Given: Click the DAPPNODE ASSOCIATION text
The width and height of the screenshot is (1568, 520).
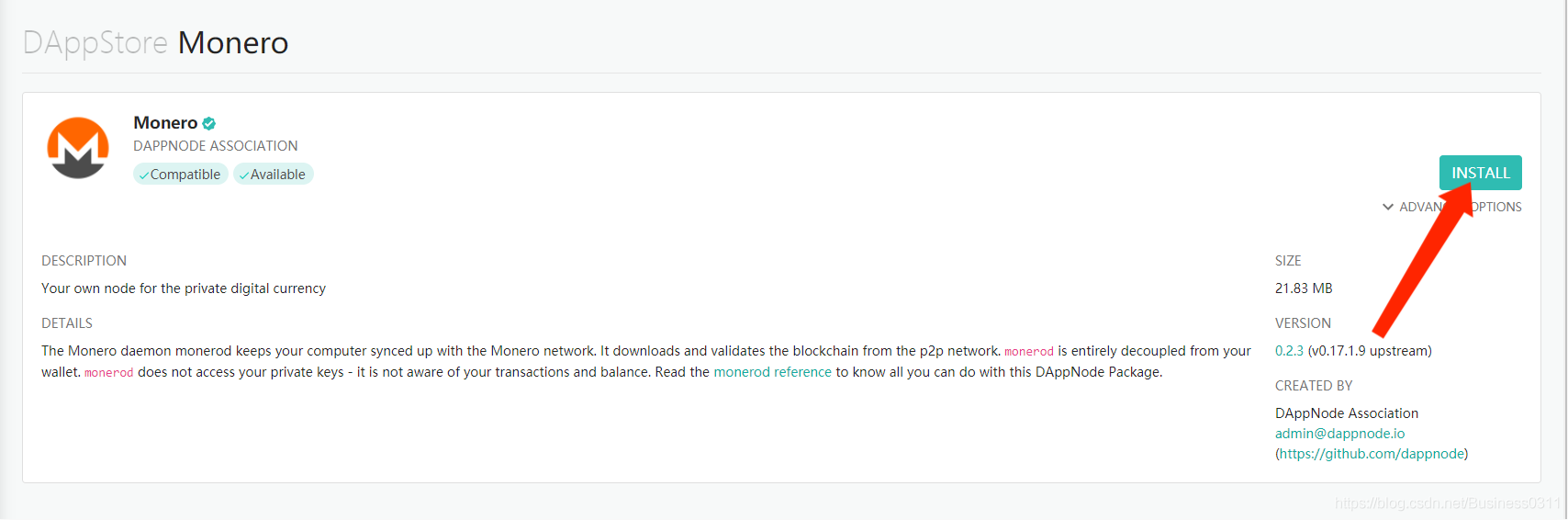Looking at the screenshot, I should pyautogui.click(x=215, y=146).
